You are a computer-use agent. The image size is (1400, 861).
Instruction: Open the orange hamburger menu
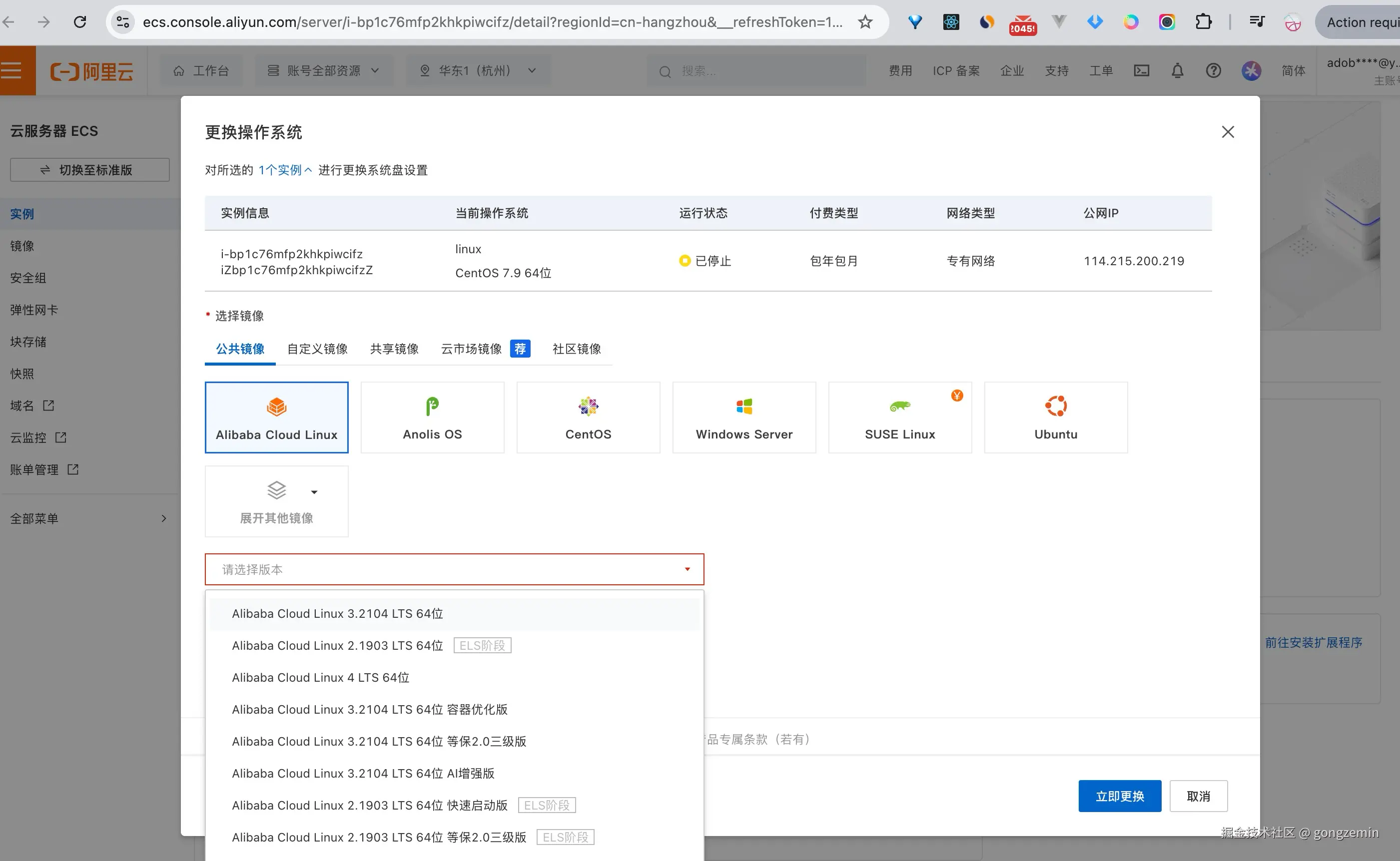(12, 70)
